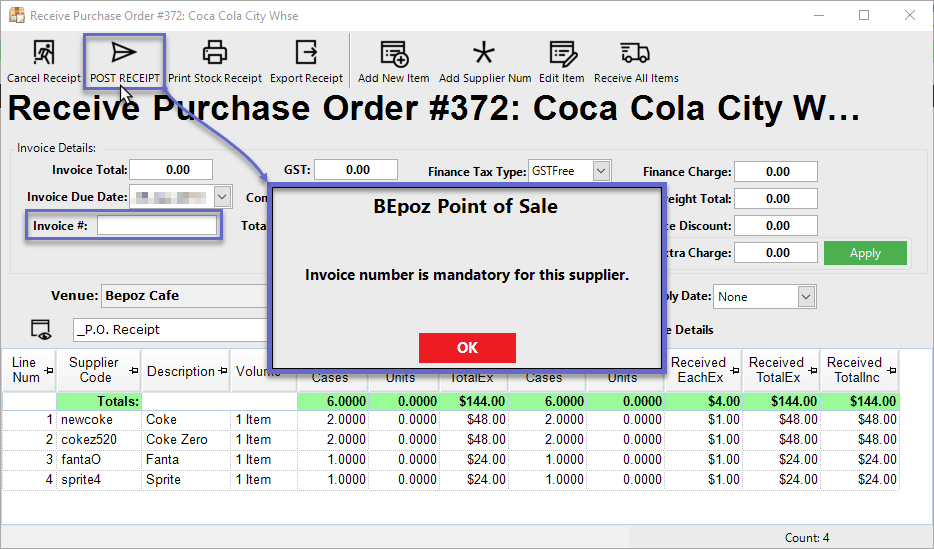
Task: Click the Received TotalInc column header
Action: pos(855,370)
